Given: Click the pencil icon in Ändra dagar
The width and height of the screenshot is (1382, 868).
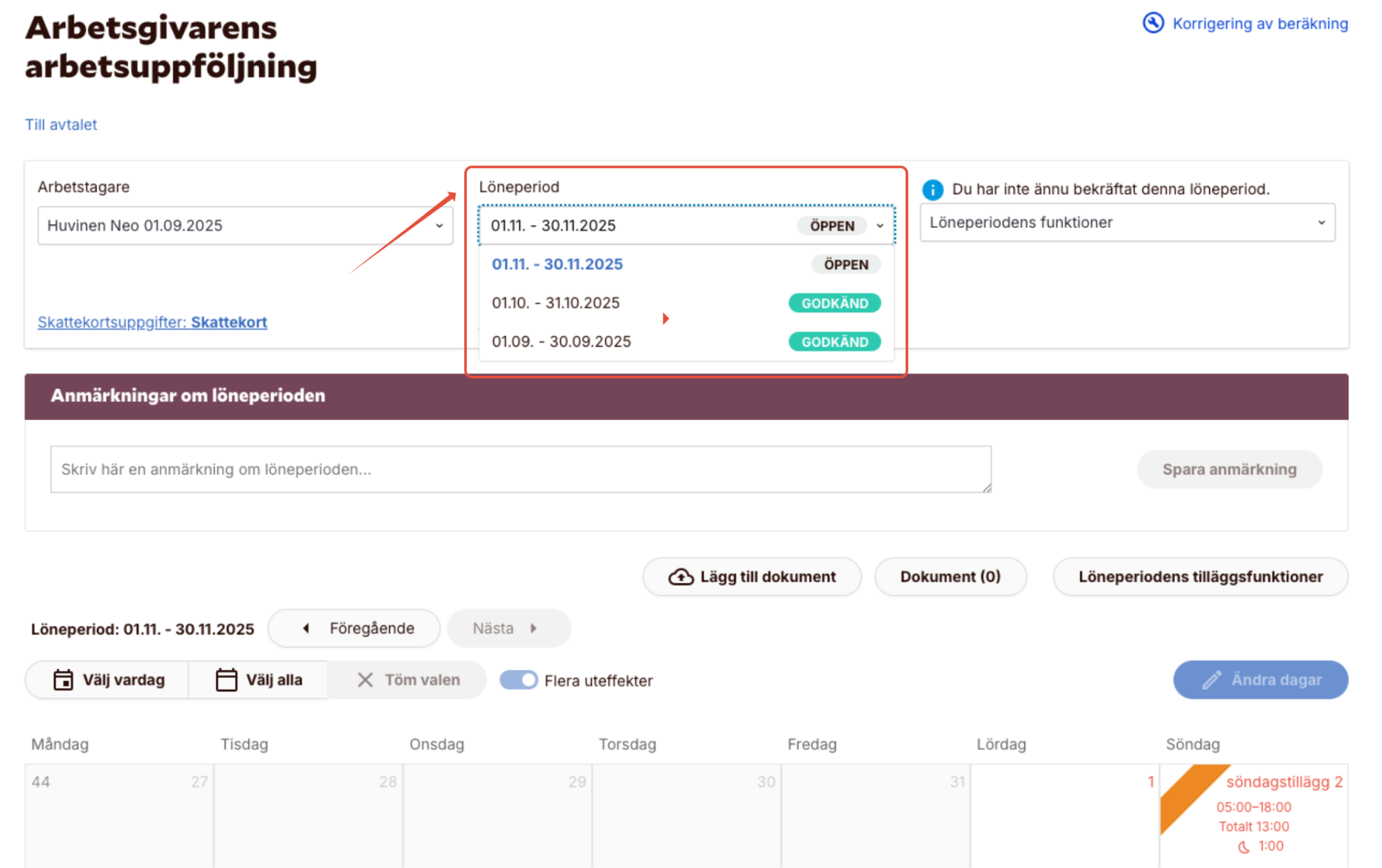Looking at the screenshot, I should point(1211,680).
